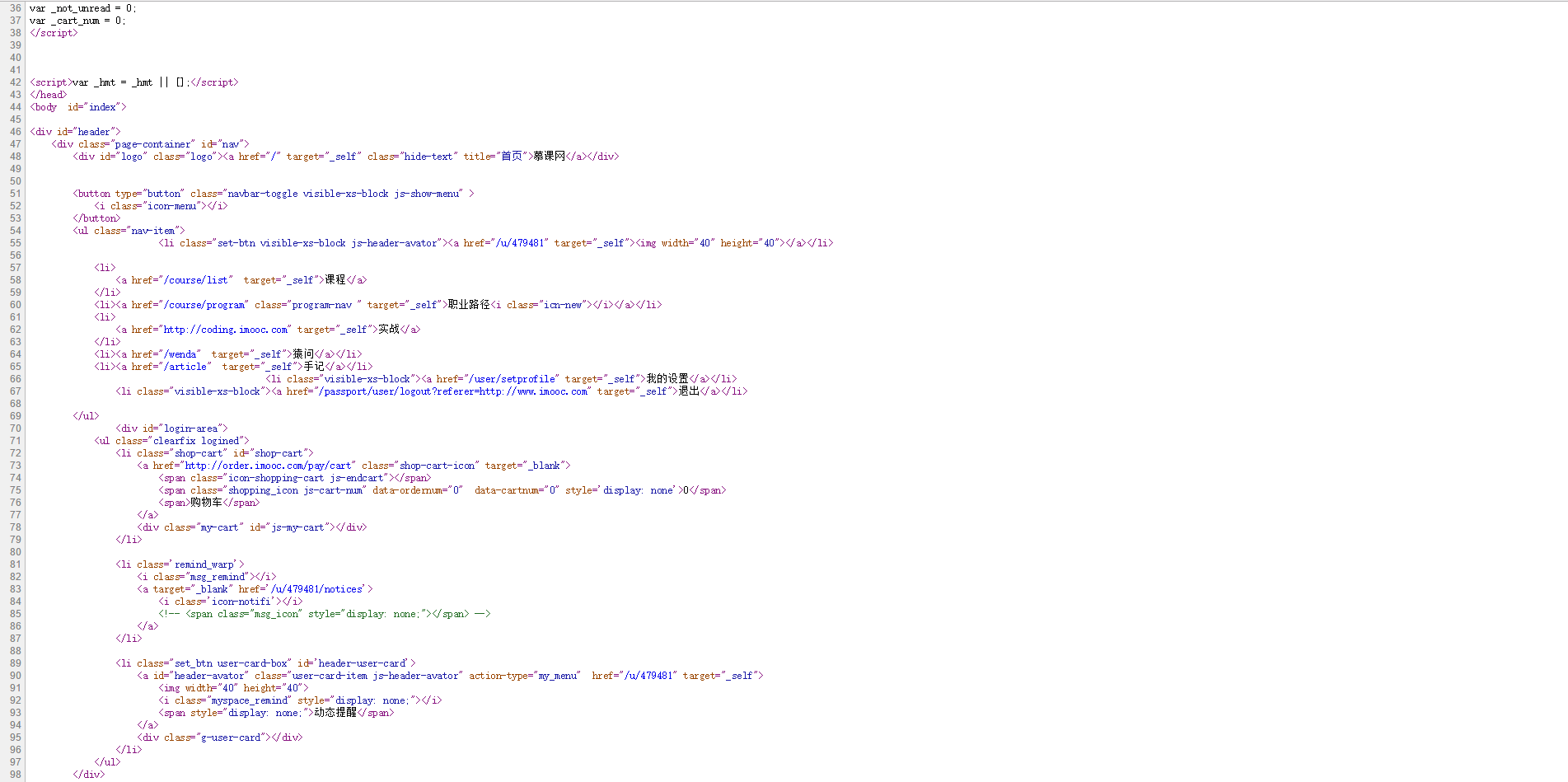Click the "实战" text
The image size is (1568, 782).
pyautogui.click(x=389, y=330)
